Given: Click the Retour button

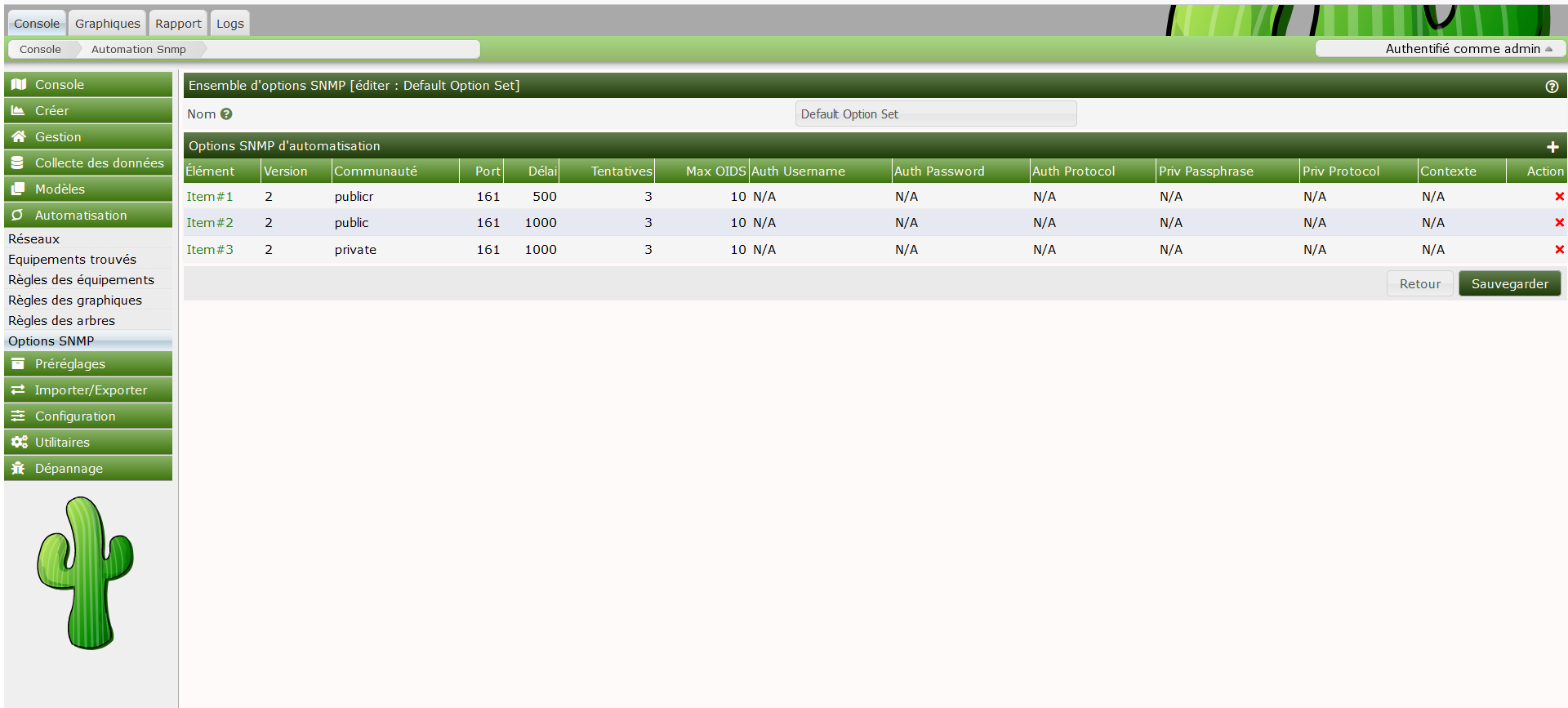Looking at the screenshot, I should [1419, 284].
